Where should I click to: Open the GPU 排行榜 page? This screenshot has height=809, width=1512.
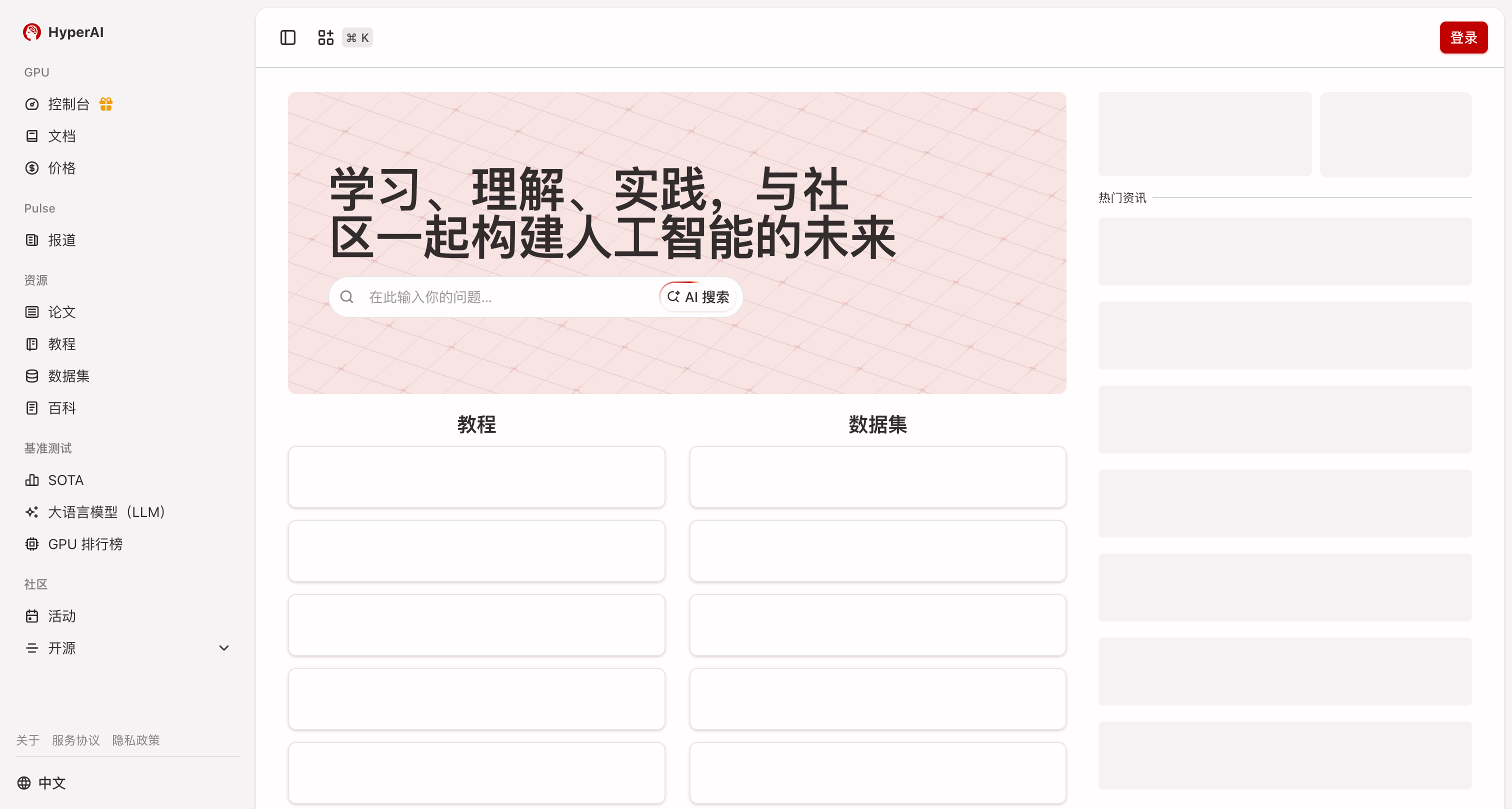tap(84, 544)
